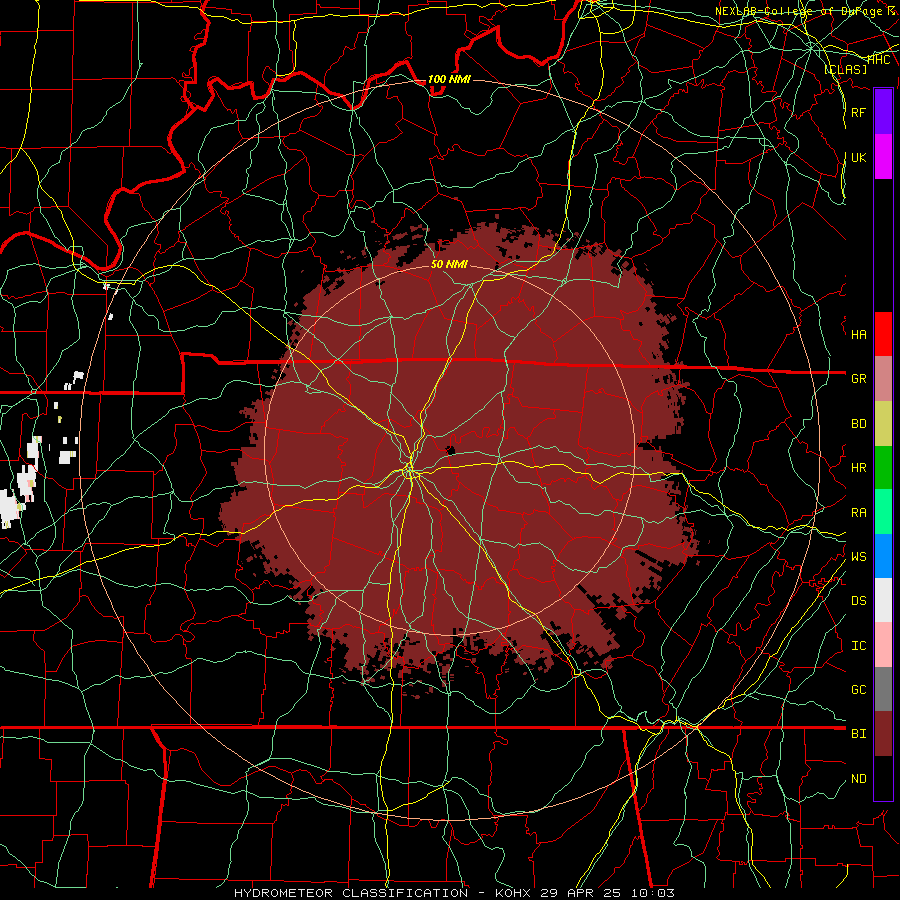Click the "HHC" product code text
Image resolution: width=900 pixels, height=900 pixels.
[878, 60]
